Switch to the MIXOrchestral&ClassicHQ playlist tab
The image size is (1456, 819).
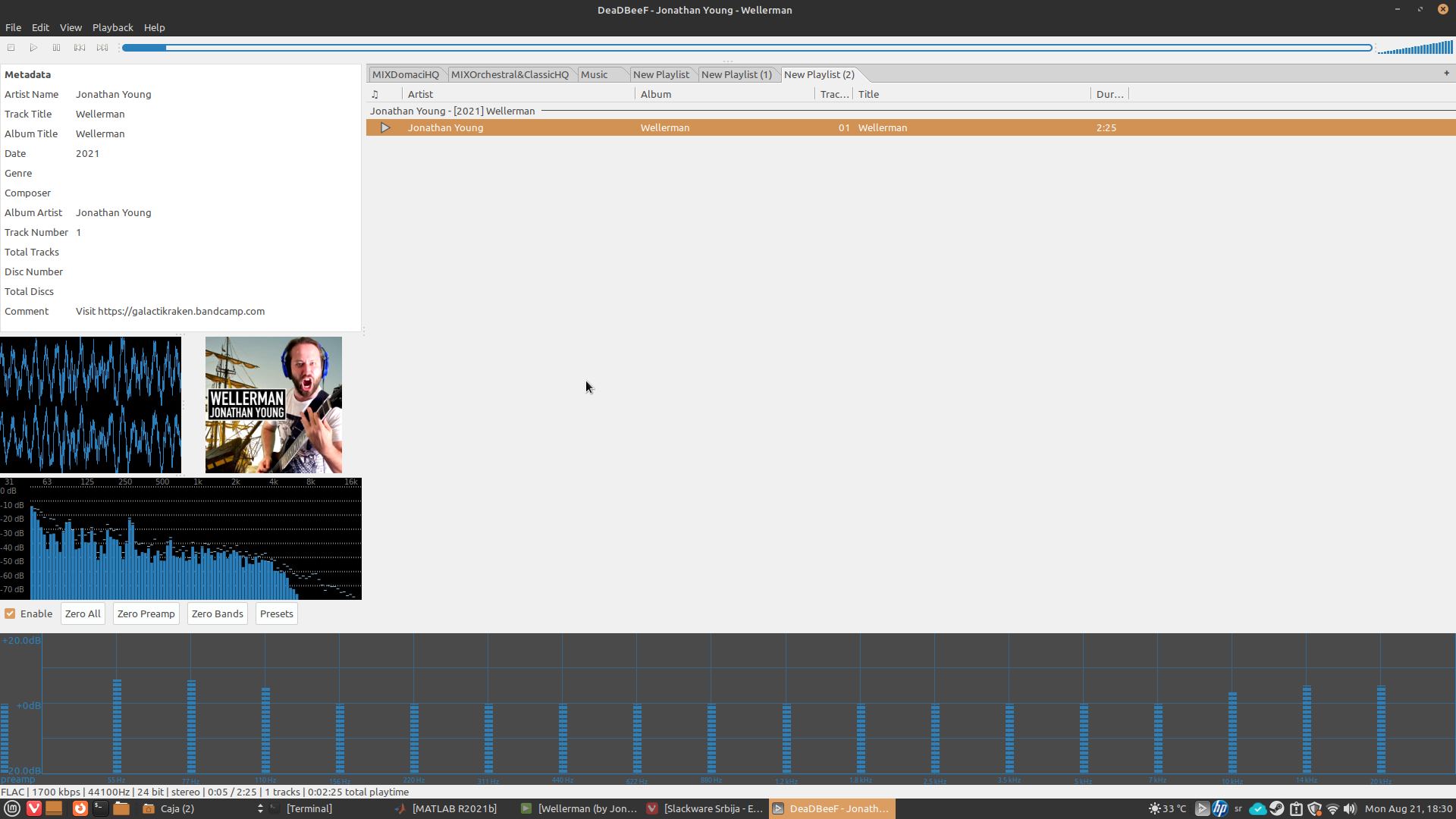click(510, 74)
